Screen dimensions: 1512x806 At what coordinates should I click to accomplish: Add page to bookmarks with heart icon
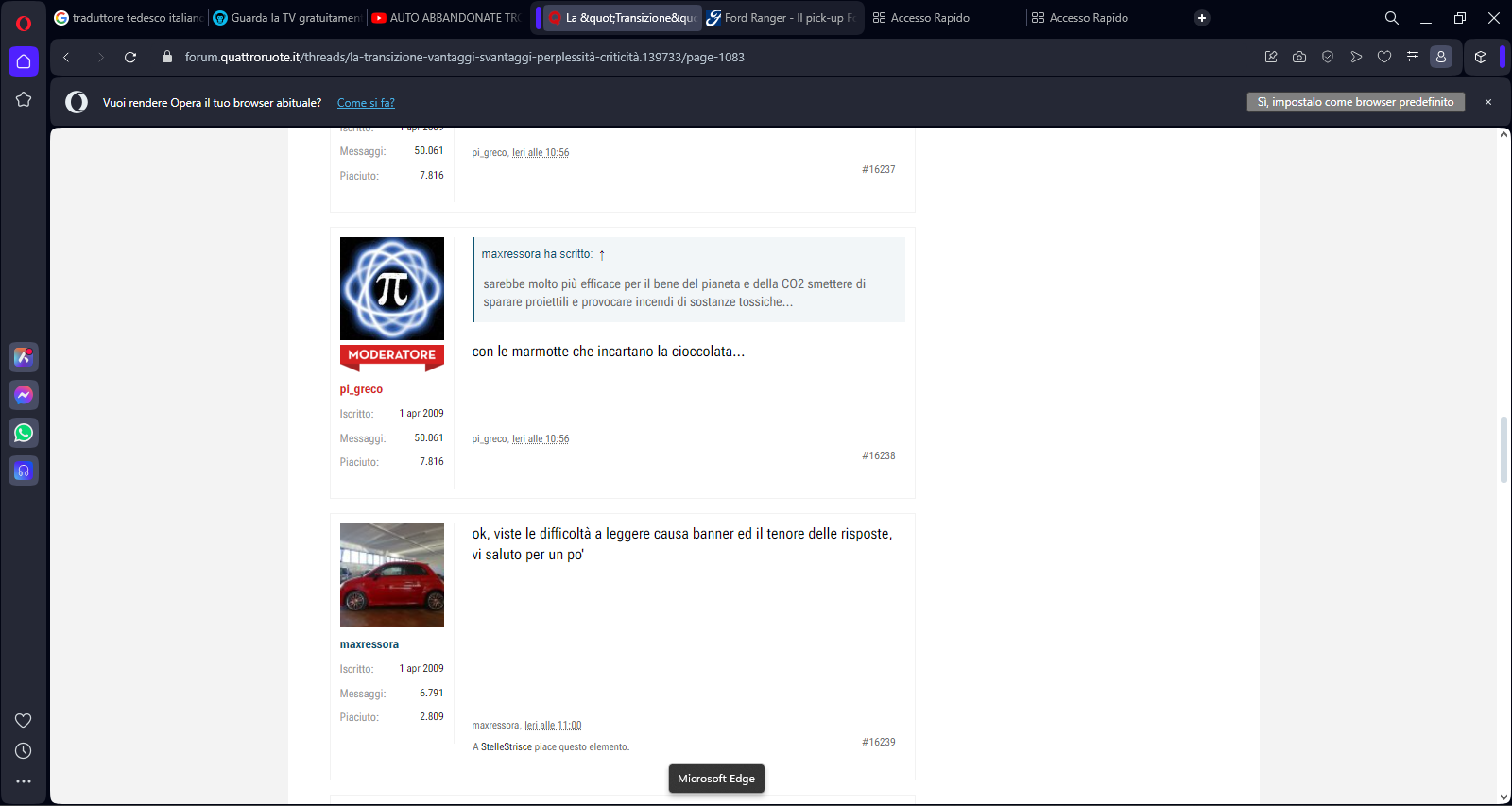1384,57
